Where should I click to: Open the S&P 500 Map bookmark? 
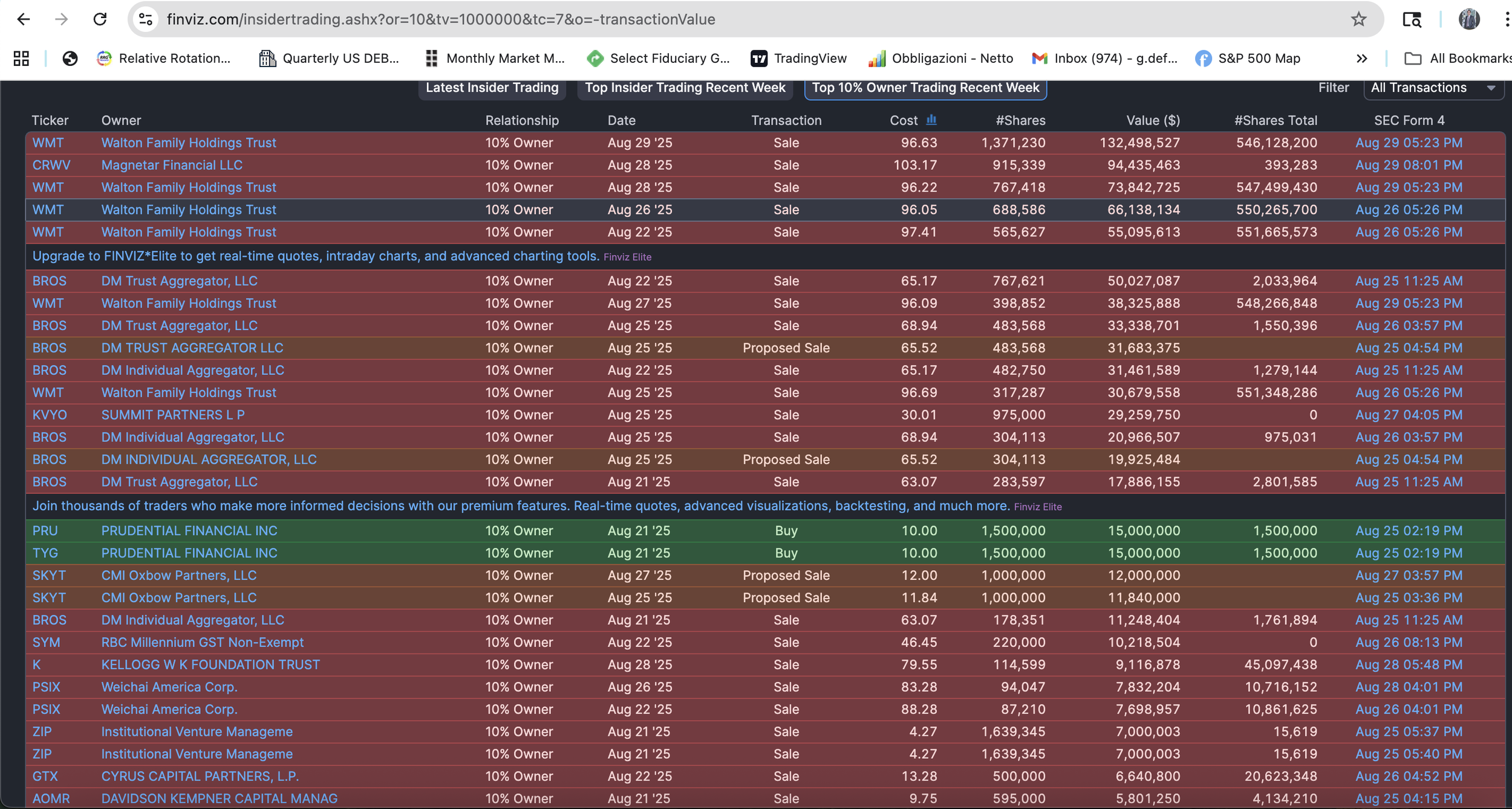point(1248,58)
